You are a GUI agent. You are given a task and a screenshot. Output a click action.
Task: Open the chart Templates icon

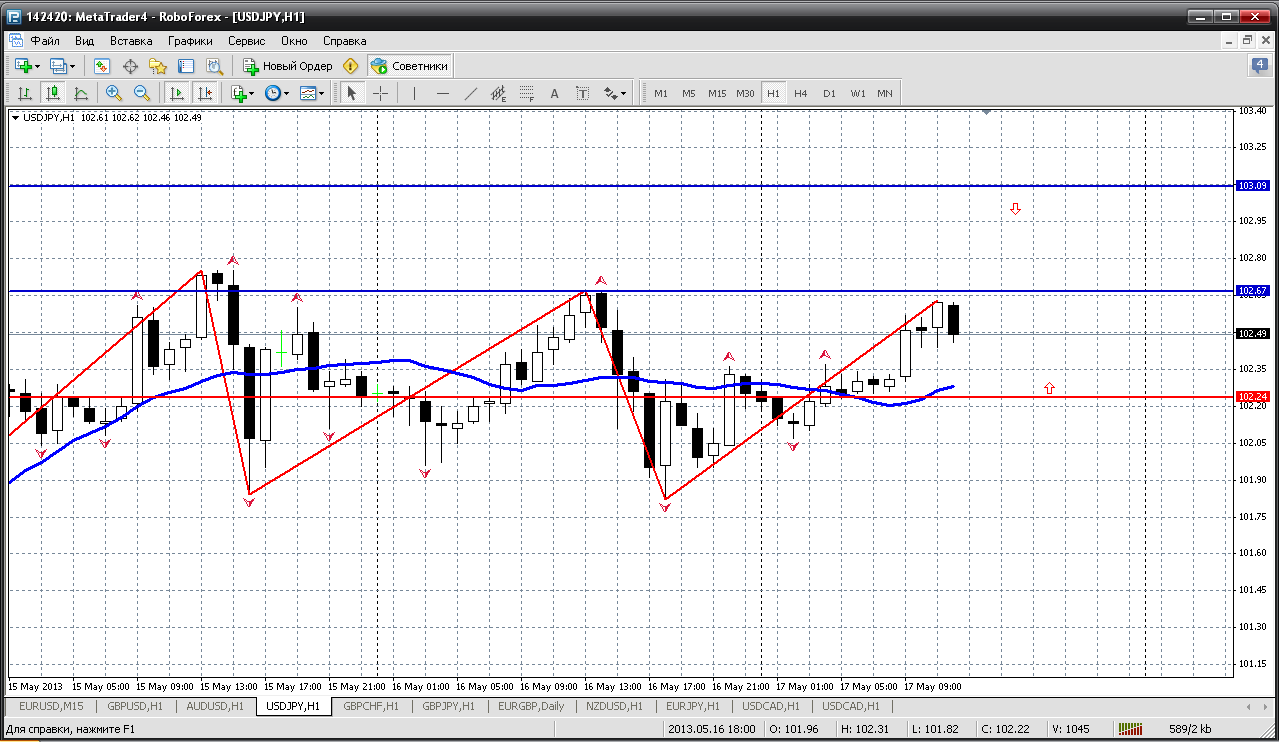click(x=307, y=93)
